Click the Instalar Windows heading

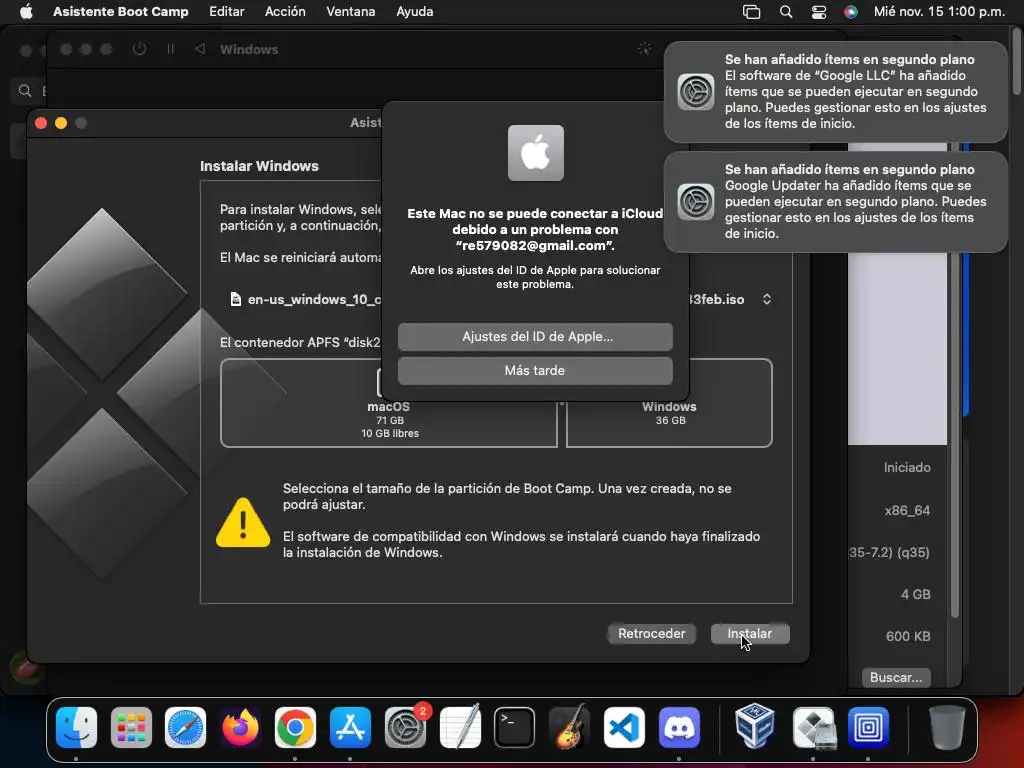point(259,166)
